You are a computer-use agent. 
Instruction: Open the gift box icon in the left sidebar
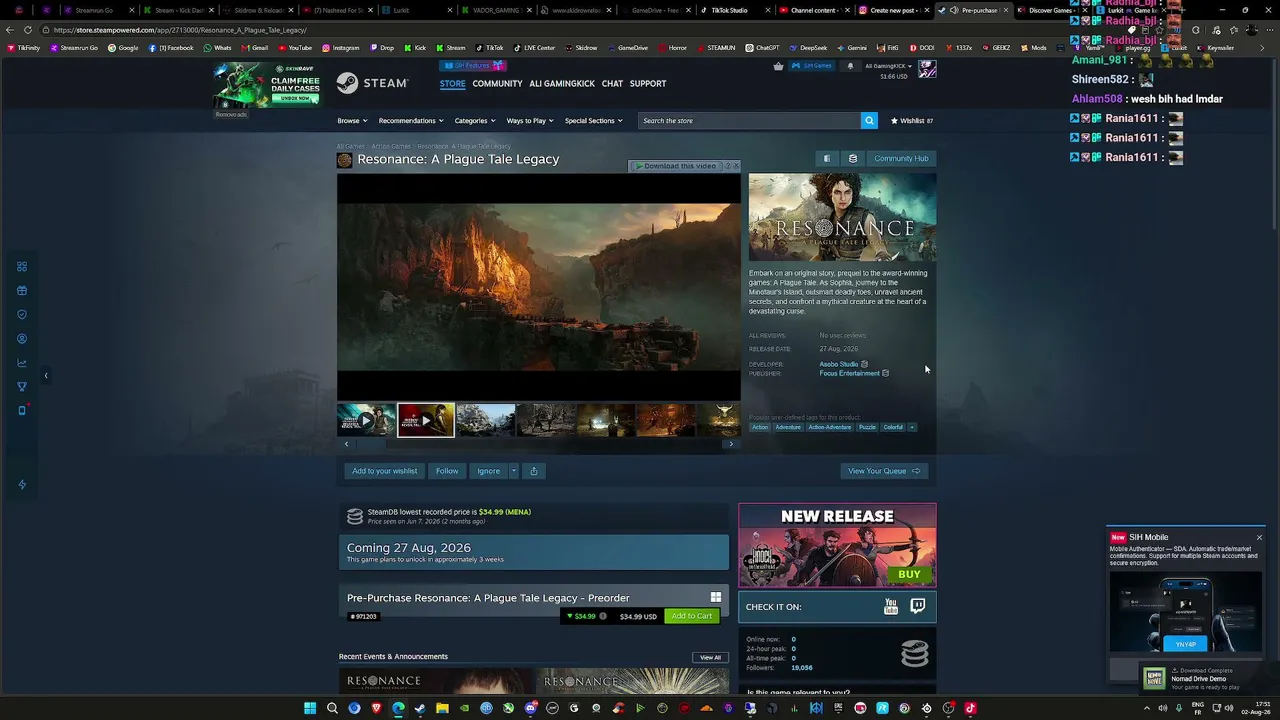pos(22,291)
